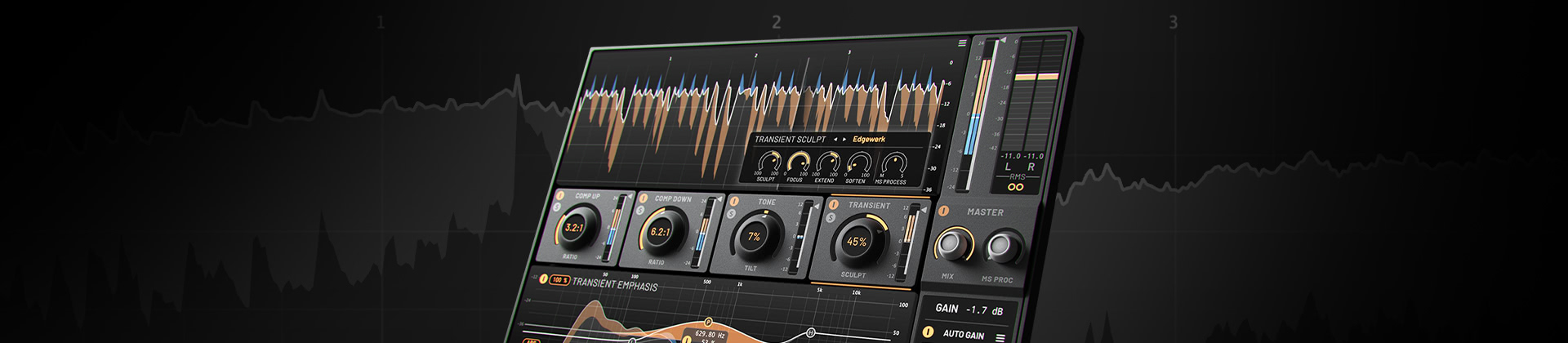This screenshot has width=1568, height=343.
Task: Click the left channel -11.0 readout
Action: pos(1011,156)
